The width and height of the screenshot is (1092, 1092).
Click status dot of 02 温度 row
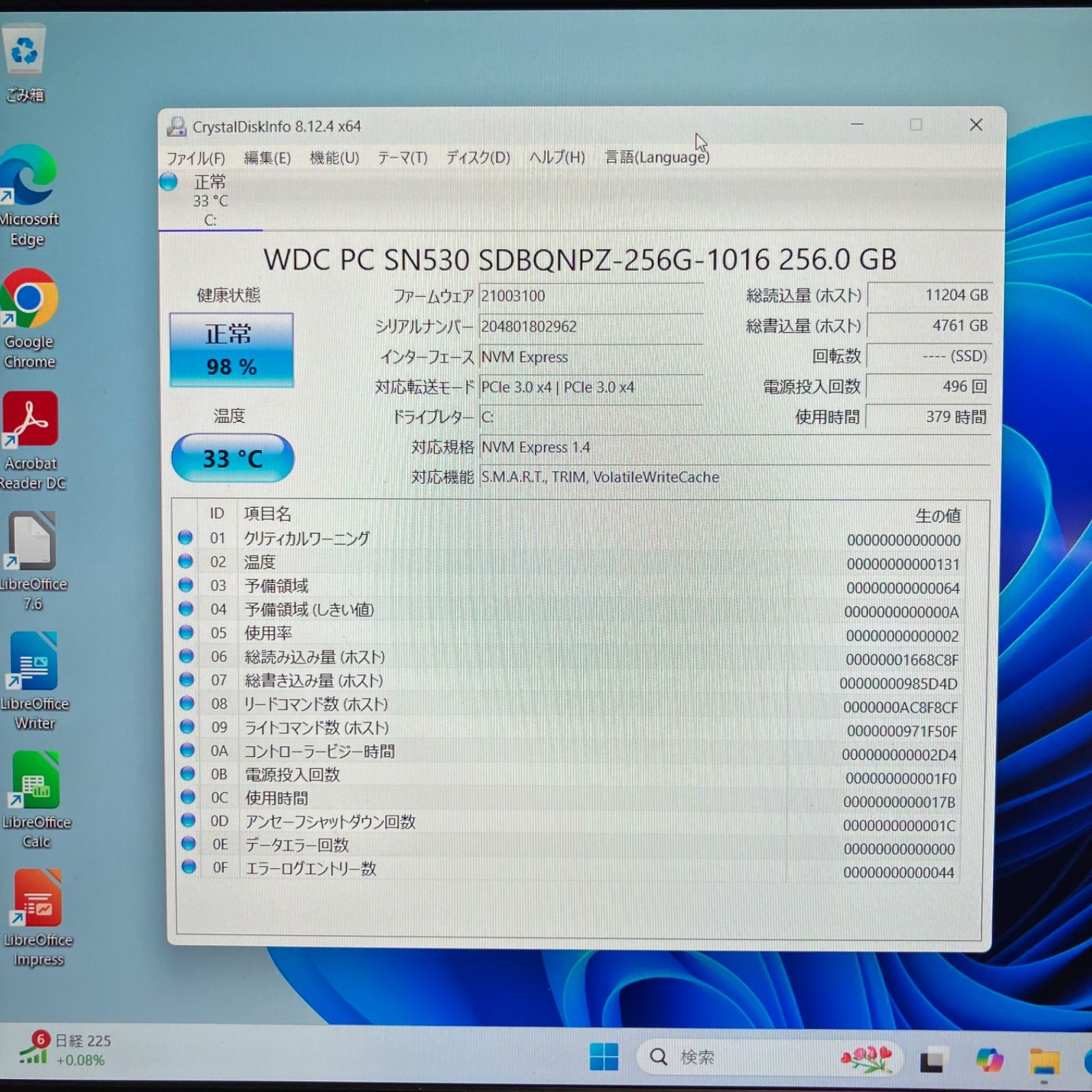(x=185, y=561)
